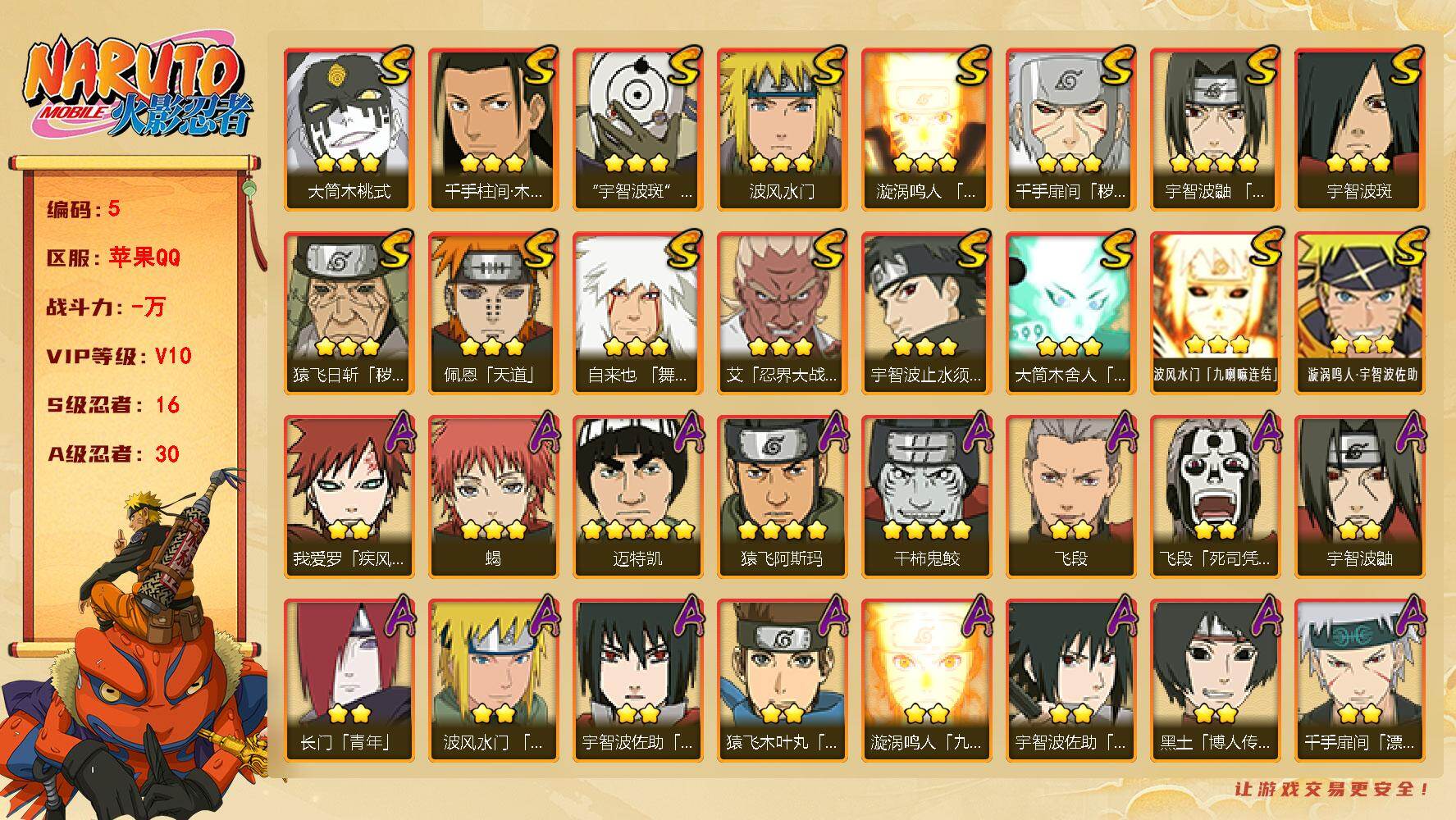Pick the 干柿鬼鲛 ninja card

pyautogui.click(x=926, y=496)
